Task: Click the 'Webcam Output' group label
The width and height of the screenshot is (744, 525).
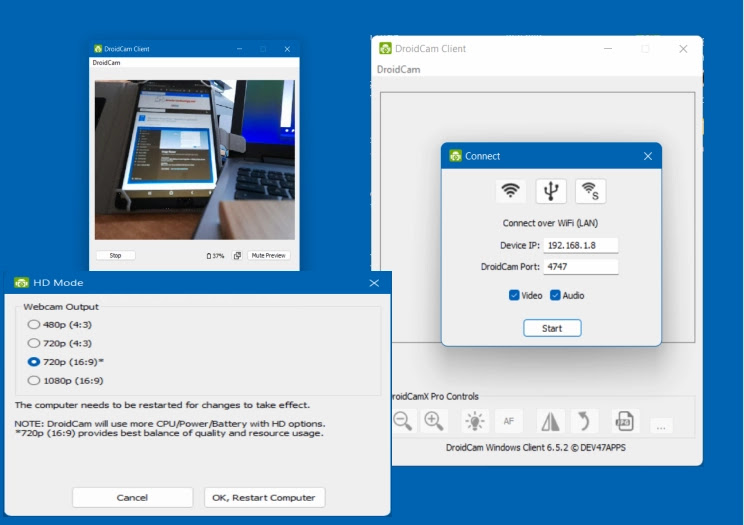Action: pyautogui.click(x=61, y=307)
